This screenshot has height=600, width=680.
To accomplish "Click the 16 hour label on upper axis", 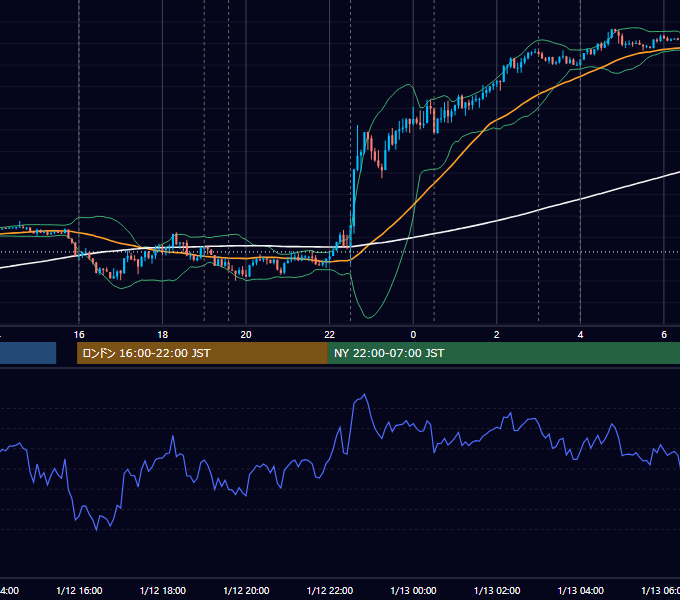I will (79, 334).
